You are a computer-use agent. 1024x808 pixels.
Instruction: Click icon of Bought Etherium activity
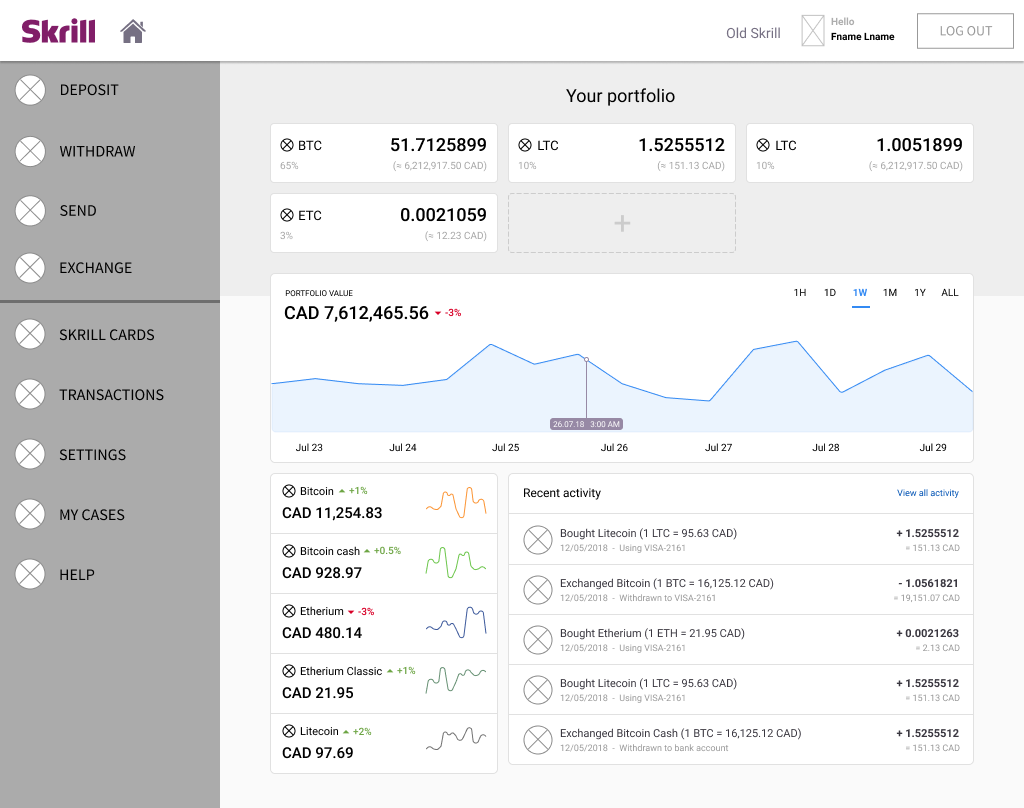[538, 640]
